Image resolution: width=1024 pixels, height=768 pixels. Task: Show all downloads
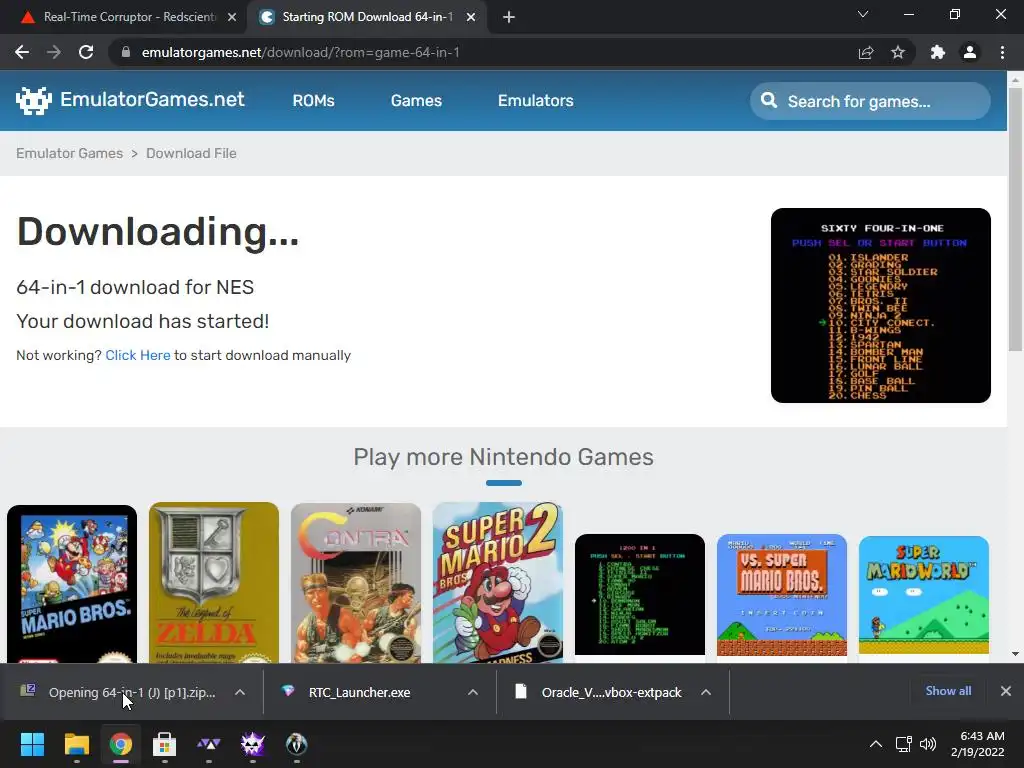point(948,691)
